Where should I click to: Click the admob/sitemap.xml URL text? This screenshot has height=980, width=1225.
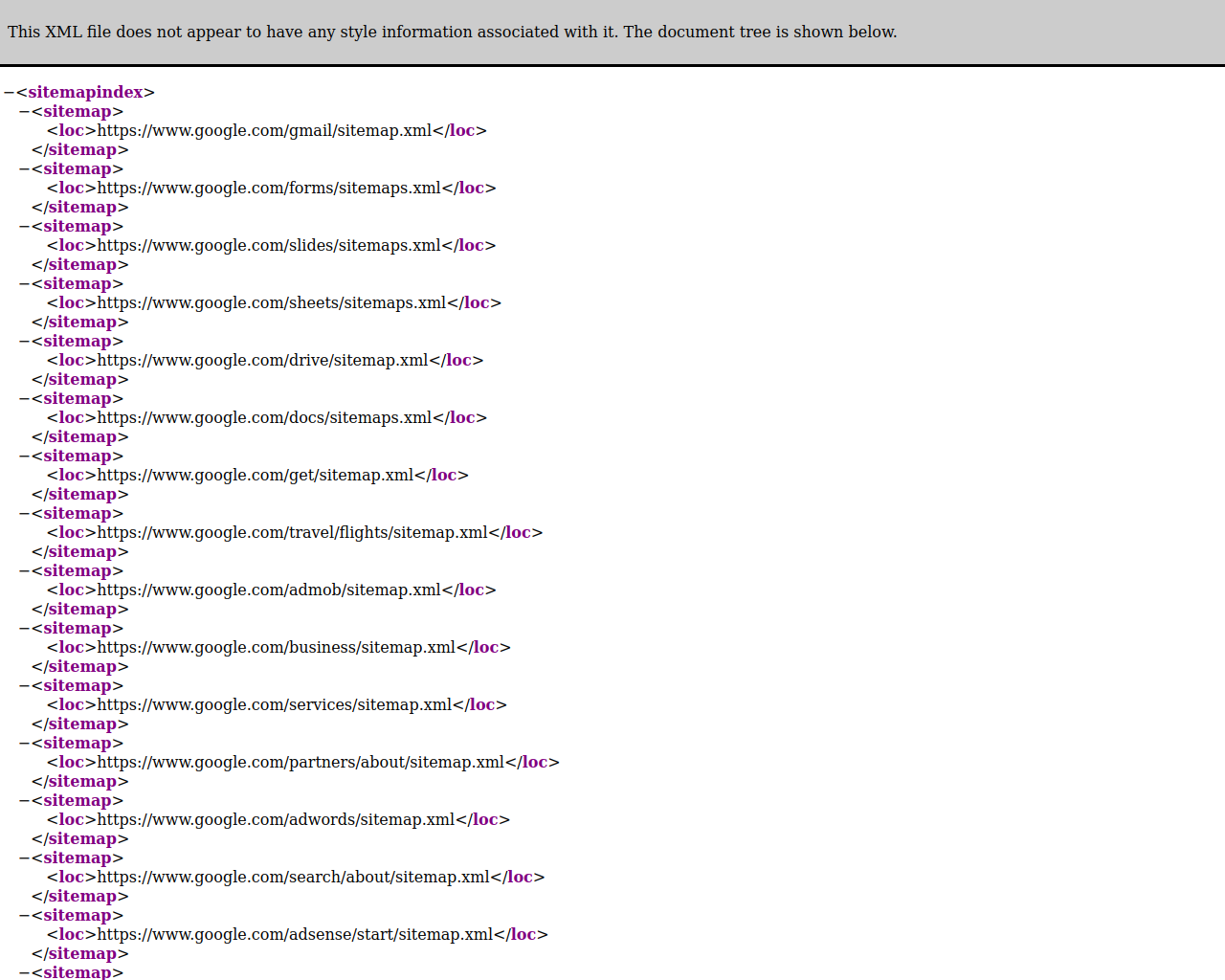pos(269,590)
